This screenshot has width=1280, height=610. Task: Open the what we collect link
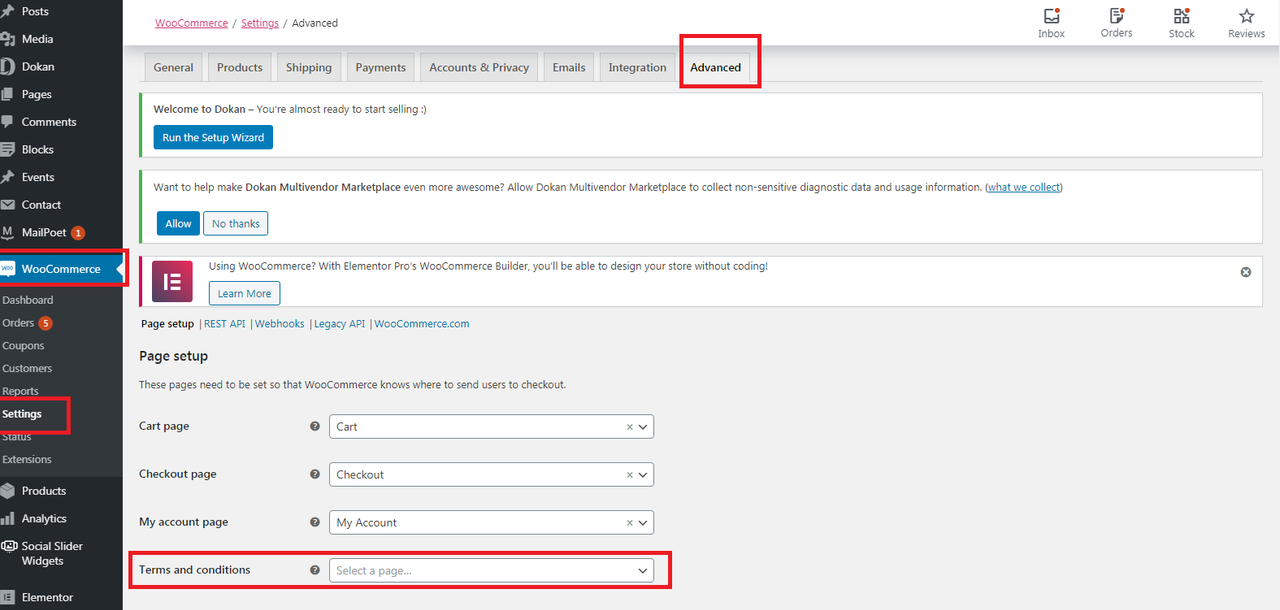pyautogui.click(x=1024, y=187)
